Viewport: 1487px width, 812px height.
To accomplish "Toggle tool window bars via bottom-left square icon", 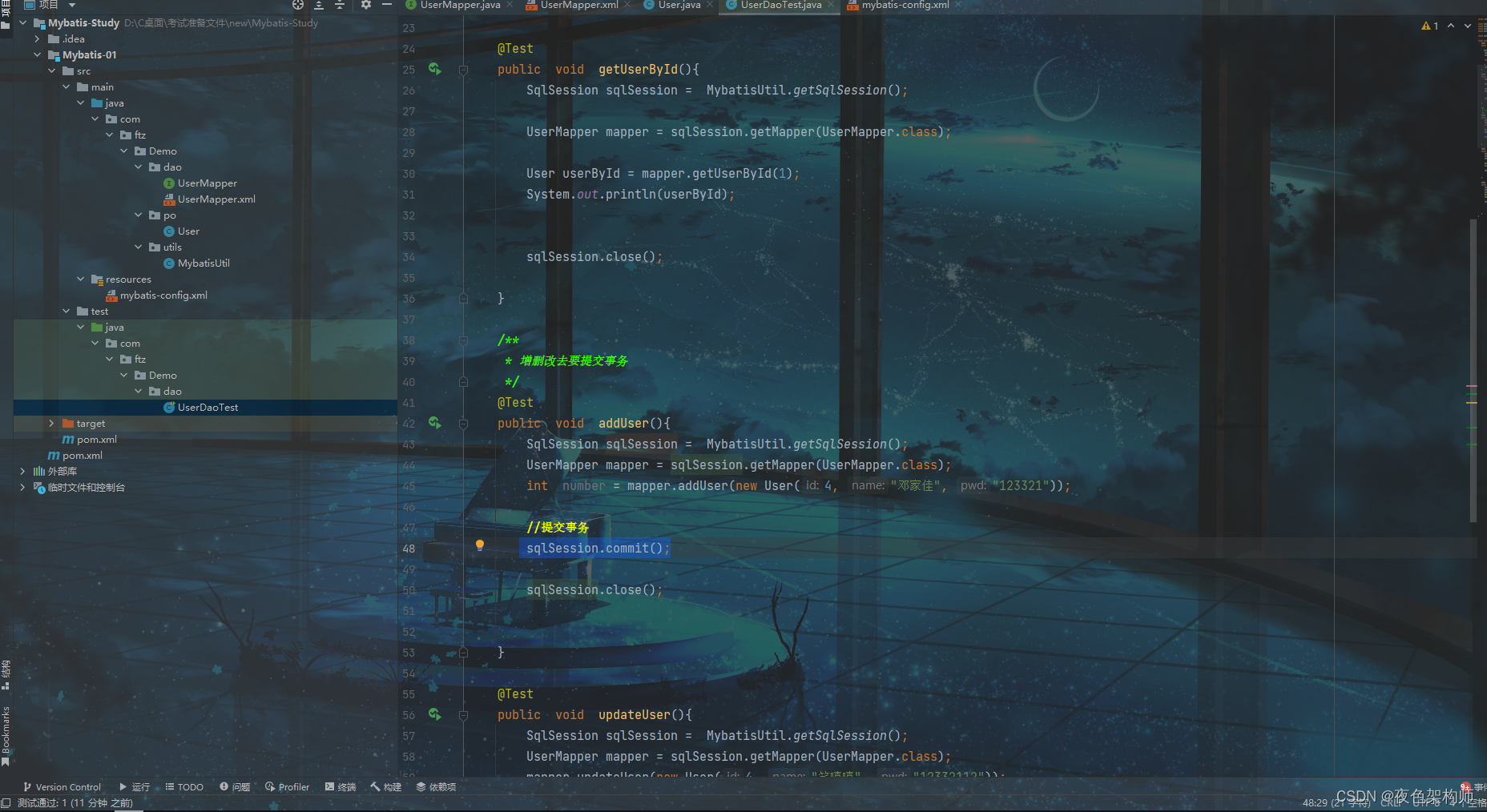I will coord(6,802).
